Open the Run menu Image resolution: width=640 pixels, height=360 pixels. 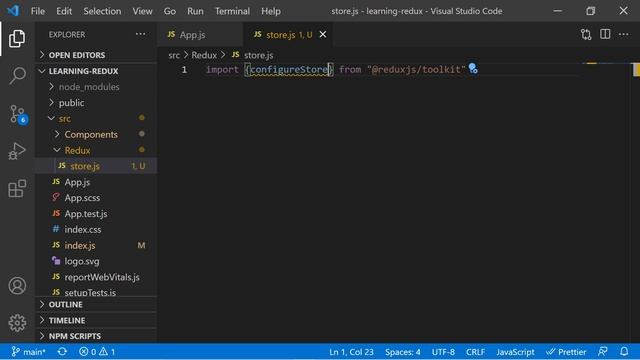[x=195, y=11]
